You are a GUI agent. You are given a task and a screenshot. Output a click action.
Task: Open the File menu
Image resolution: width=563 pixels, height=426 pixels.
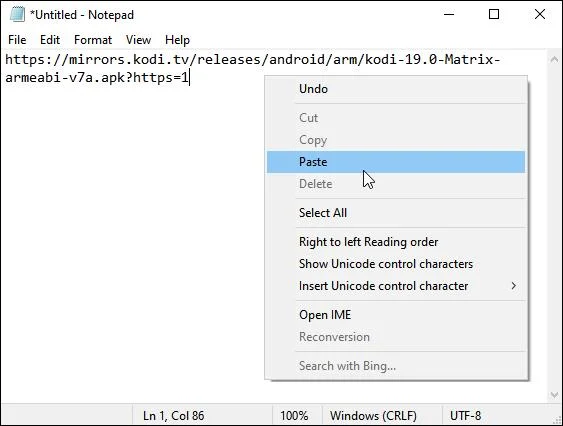coord(17,40)
